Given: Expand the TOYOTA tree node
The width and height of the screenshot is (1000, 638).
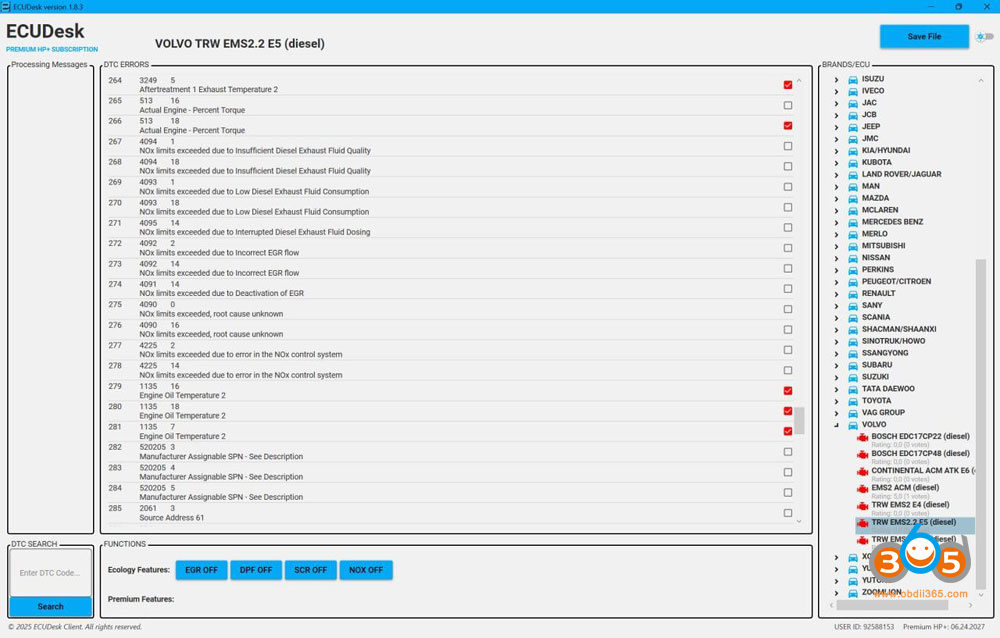Looking at the screenshot, I should (835, 400).
